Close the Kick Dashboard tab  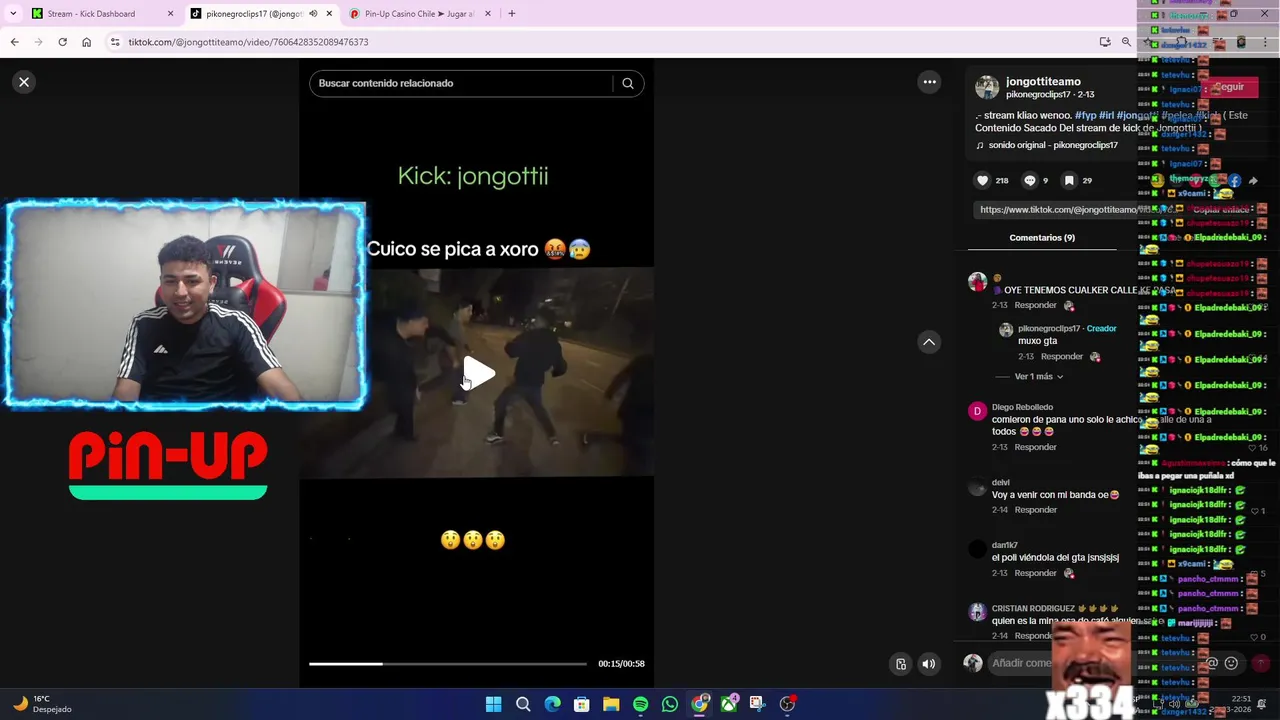point(170,14)
